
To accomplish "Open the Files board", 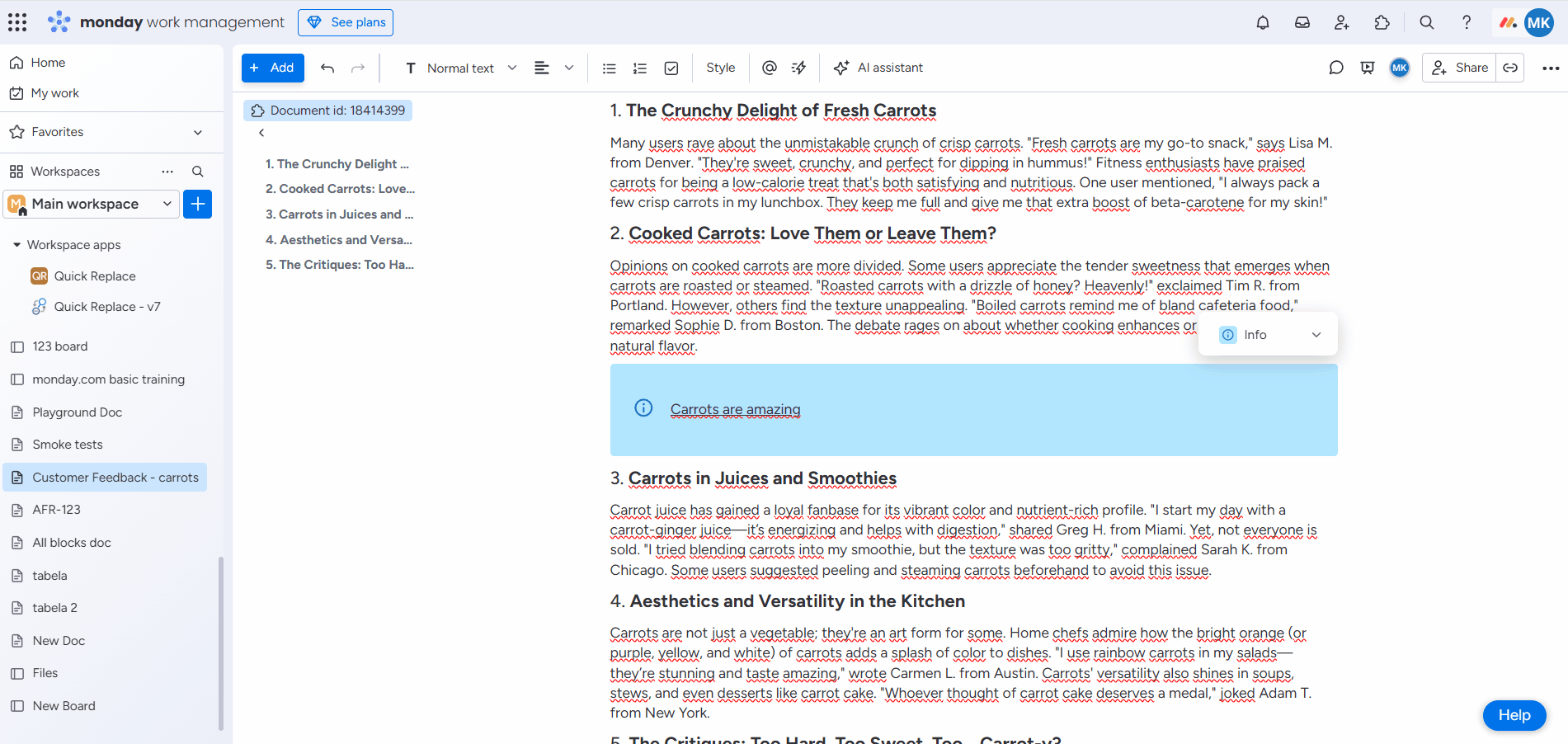I will 45,673.
